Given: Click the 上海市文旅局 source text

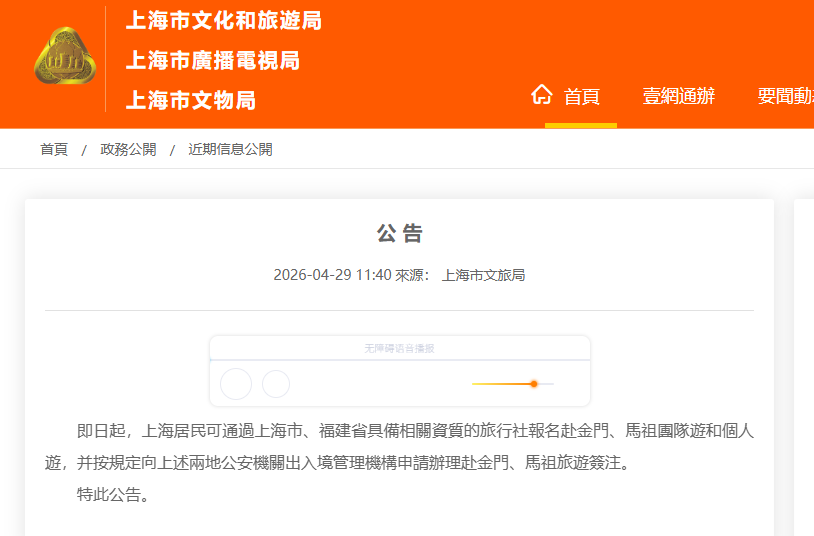Looking at the screenshot, I should [483, 275].
